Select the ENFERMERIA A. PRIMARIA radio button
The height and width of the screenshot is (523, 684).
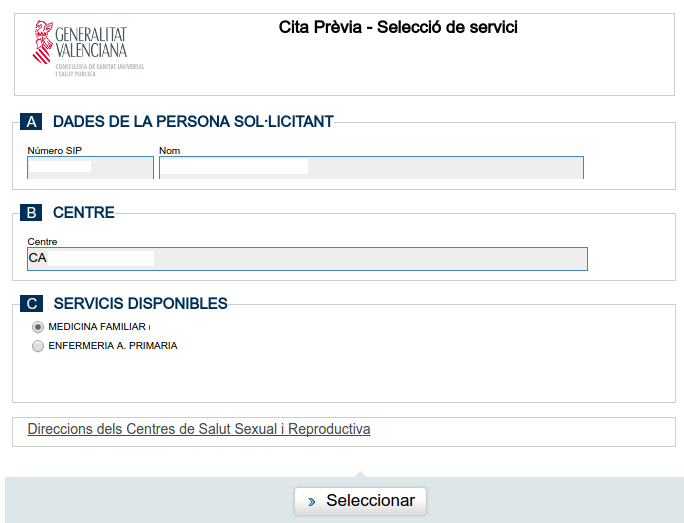click(38, 346)
